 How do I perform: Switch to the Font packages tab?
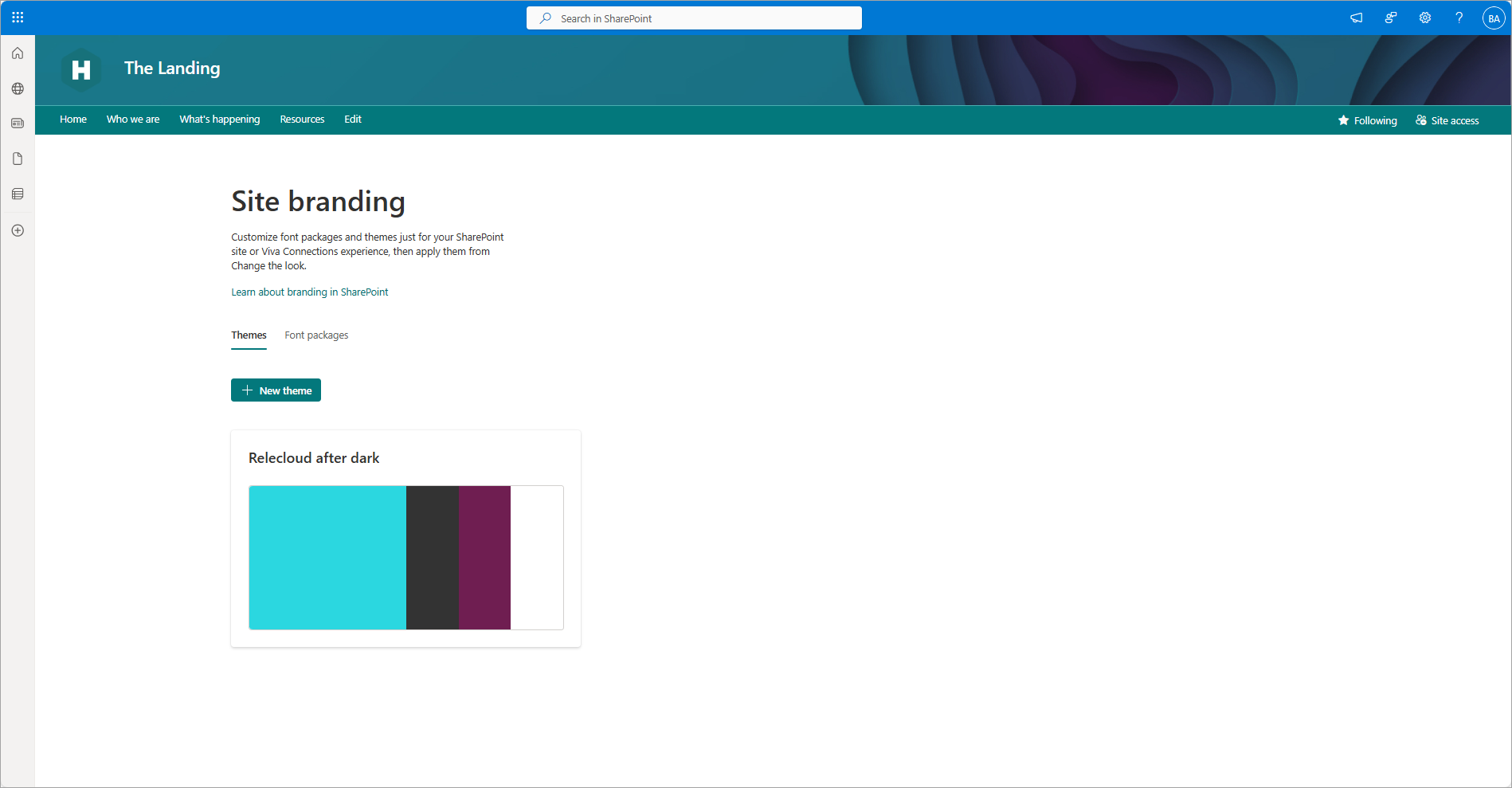coord(316,335)
